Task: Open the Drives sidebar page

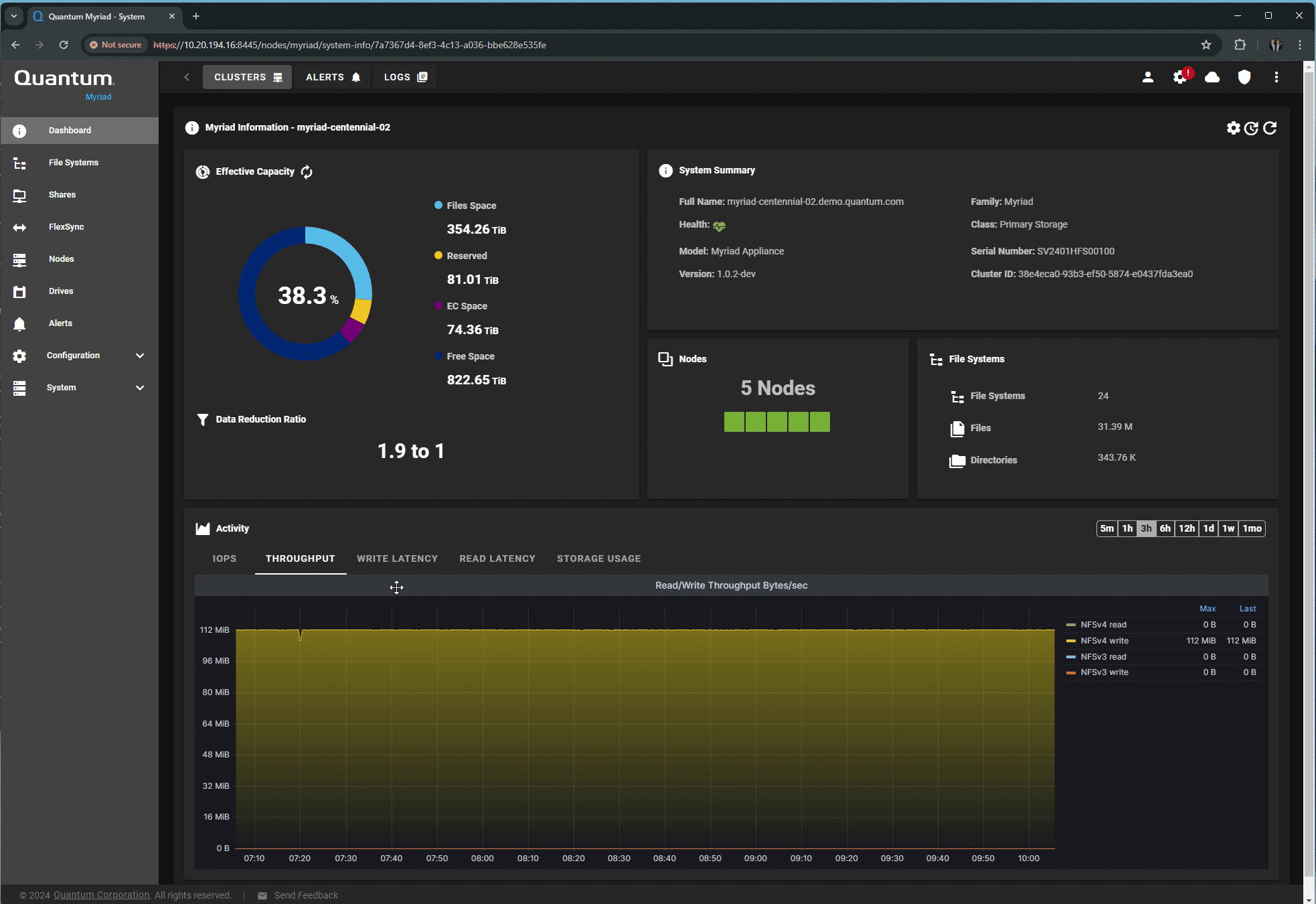Action: [79, 291]
